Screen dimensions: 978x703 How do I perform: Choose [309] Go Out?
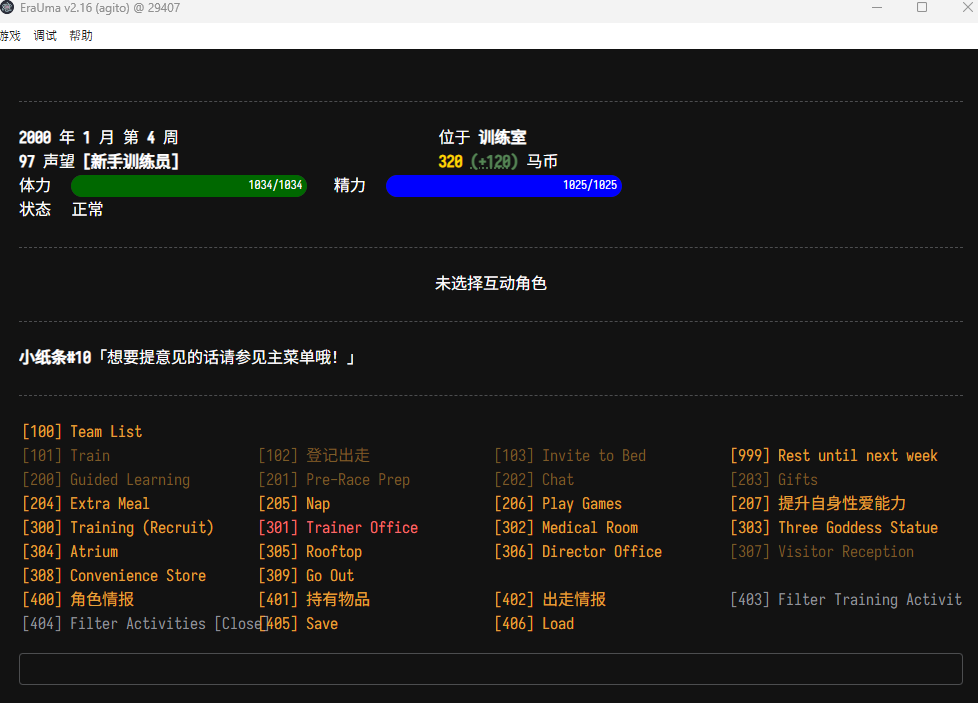coord(306,576)
